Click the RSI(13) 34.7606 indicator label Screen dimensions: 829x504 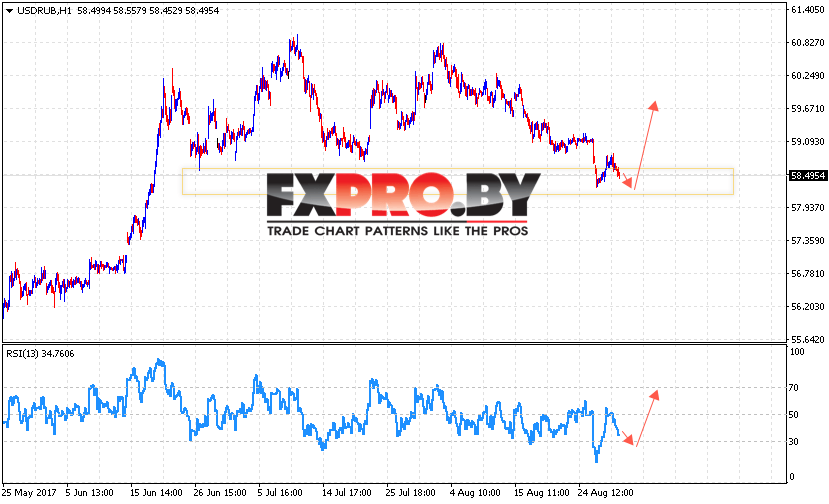pos(40,354)
